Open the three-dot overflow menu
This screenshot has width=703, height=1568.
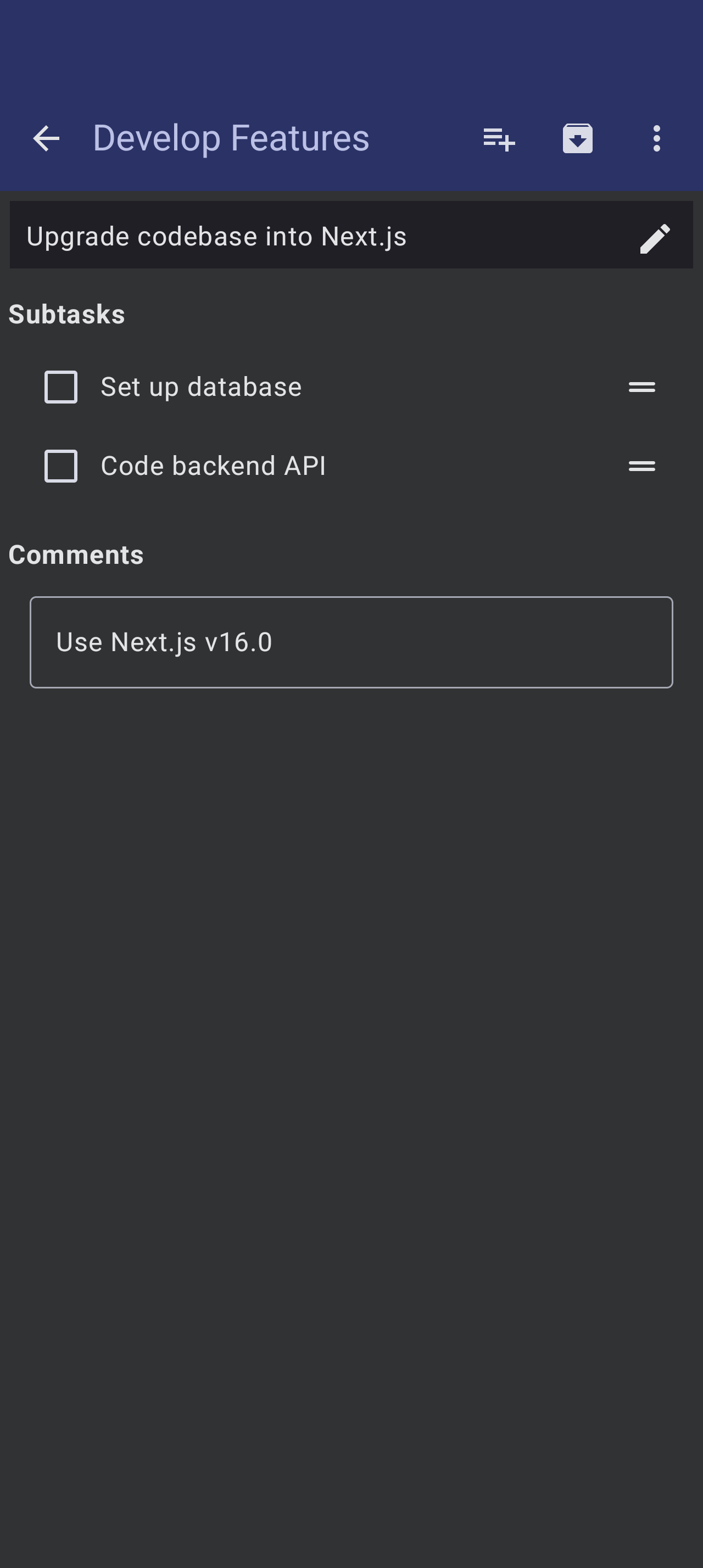(x=656, y=139)
